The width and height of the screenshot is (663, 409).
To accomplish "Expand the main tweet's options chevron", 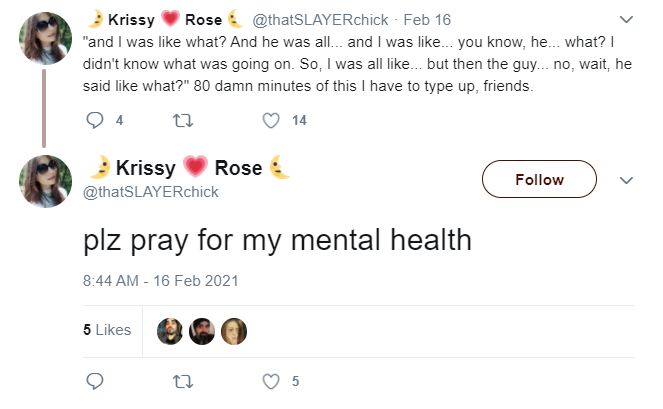I will (626, 180).
